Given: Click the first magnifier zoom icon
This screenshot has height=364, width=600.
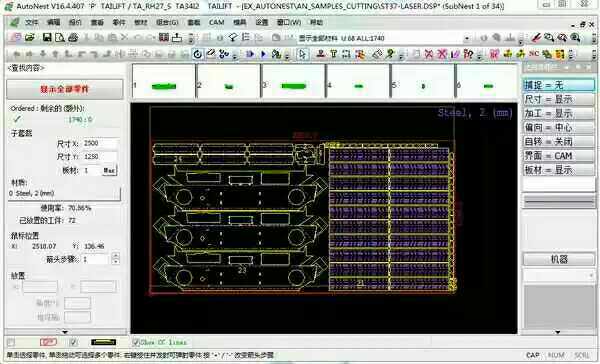Looking at the screenshot, I should coord(549,38).
